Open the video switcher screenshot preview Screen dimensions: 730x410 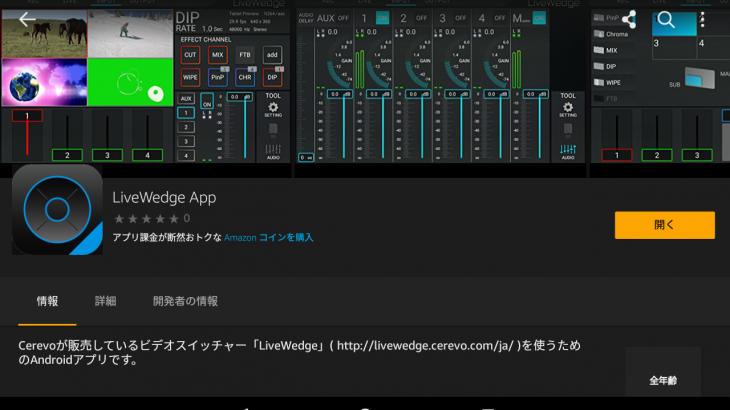click(x=146, y=86)
